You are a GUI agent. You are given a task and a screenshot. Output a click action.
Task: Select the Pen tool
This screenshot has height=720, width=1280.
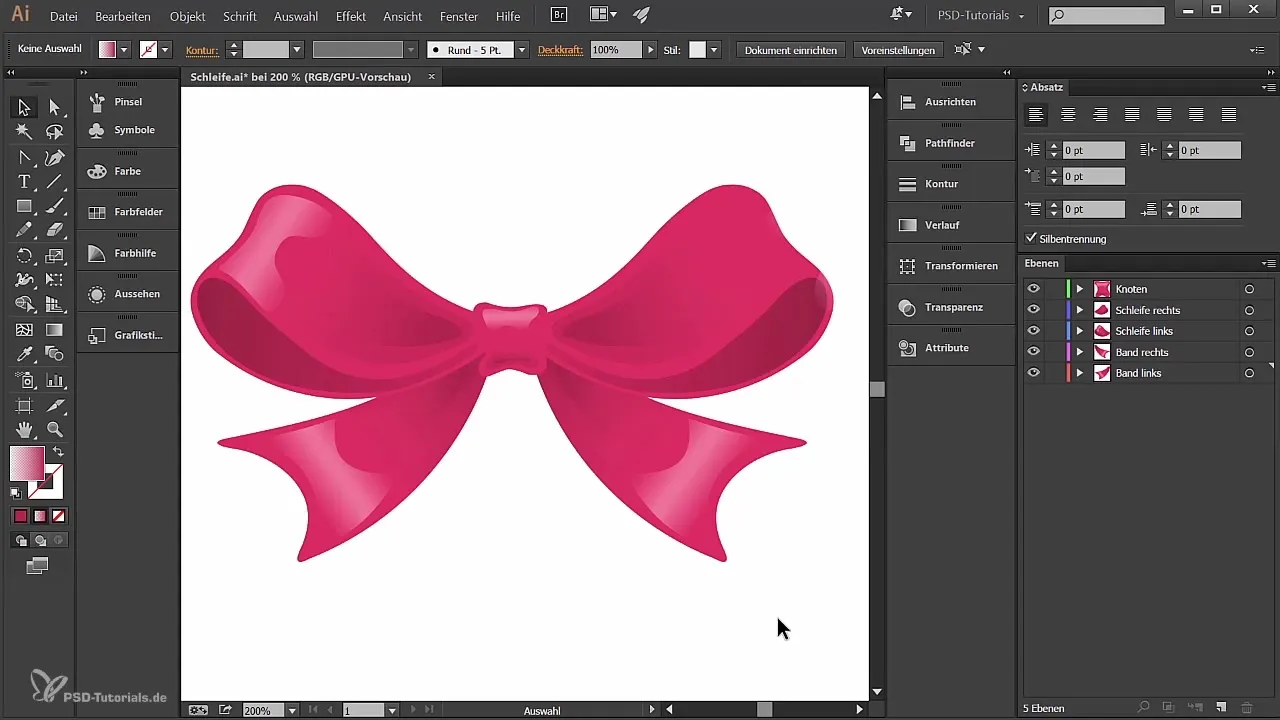tap(55, 157)
